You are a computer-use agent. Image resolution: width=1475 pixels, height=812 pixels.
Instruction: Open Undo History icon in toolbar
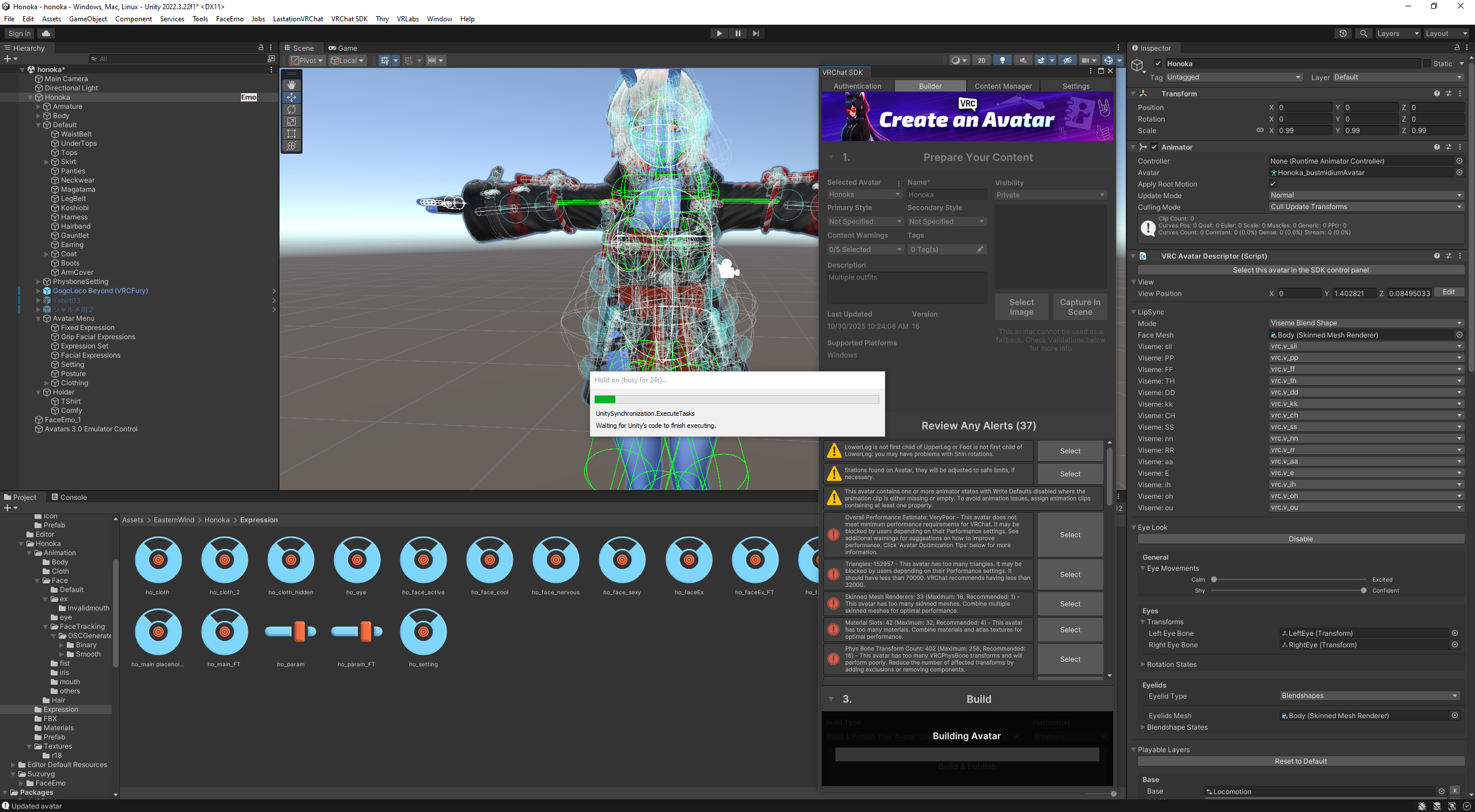(x=1342, y=33)
